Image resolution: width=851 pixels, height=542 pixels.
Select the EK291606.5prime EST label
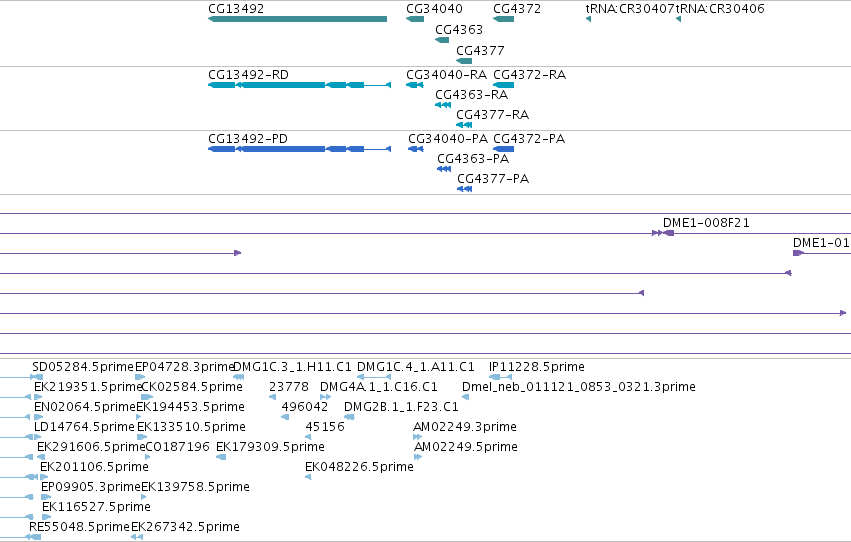91,447
